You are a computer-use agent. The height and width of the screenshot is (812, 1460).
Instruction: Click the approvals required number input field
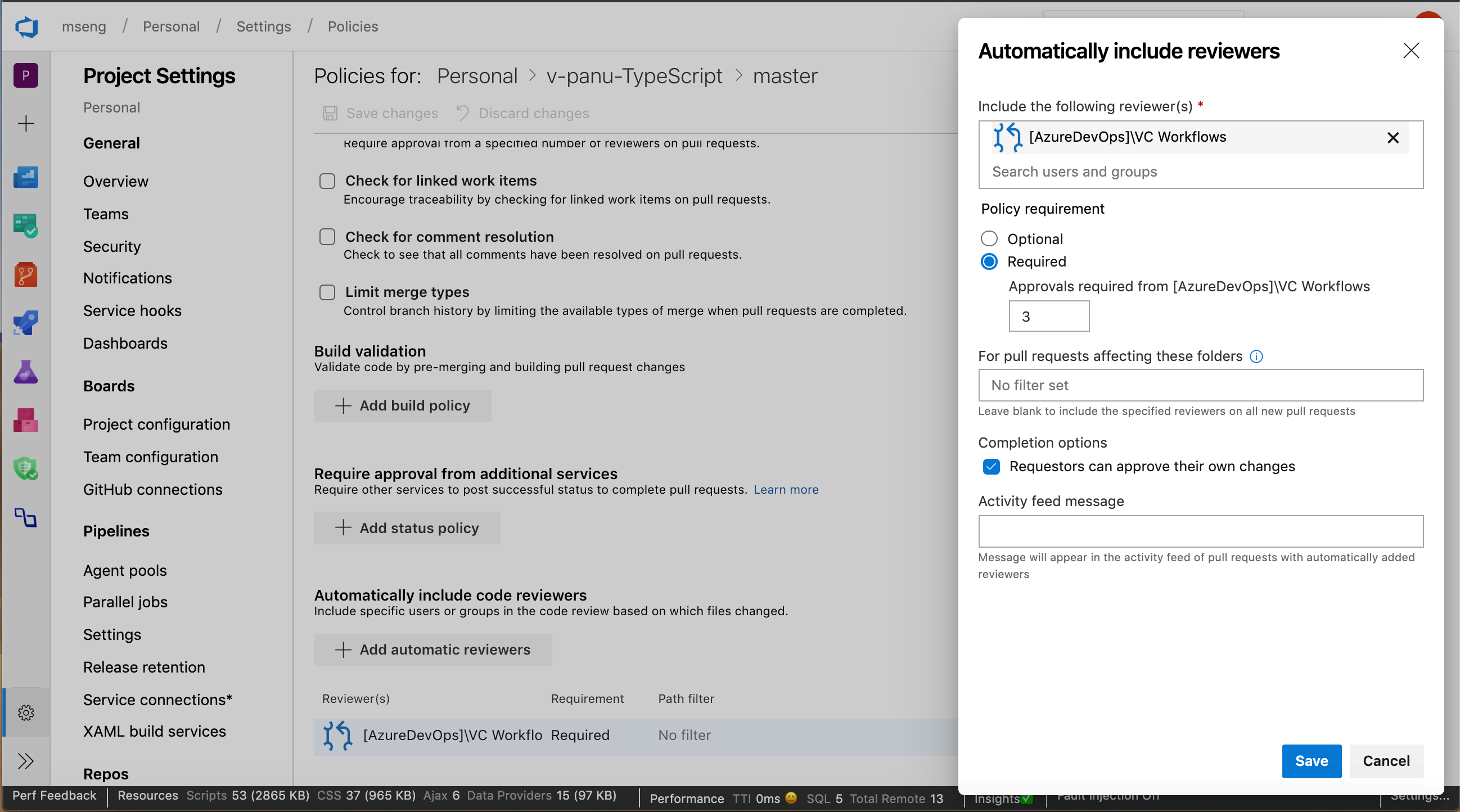pos(1048,316)
